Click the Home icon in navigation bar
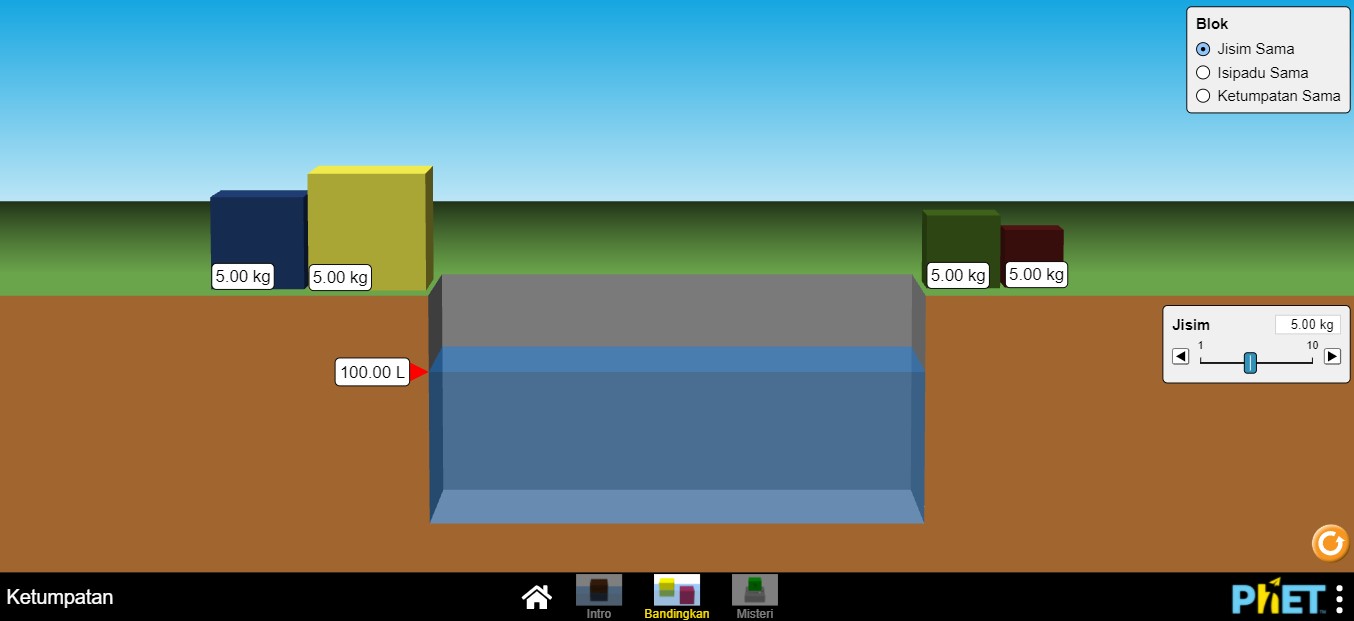The image size is (1354, 621). [x=537, y=597]
